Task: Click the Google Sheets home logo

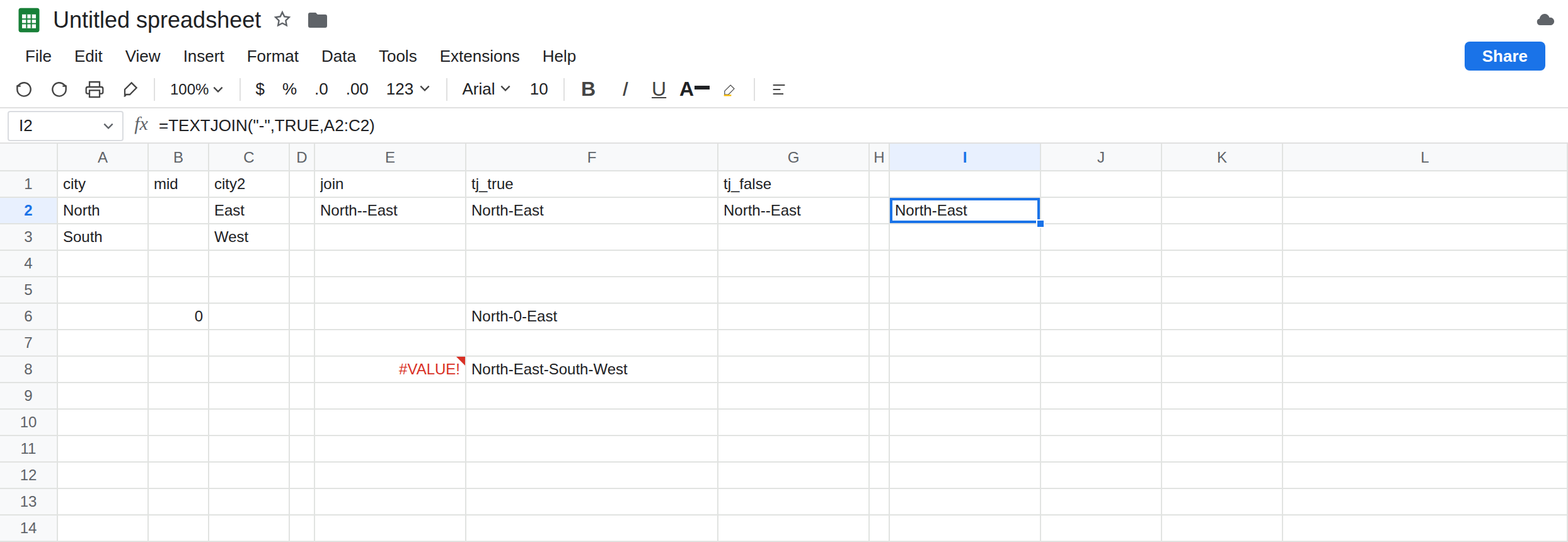Action: (x=29, y=20)
